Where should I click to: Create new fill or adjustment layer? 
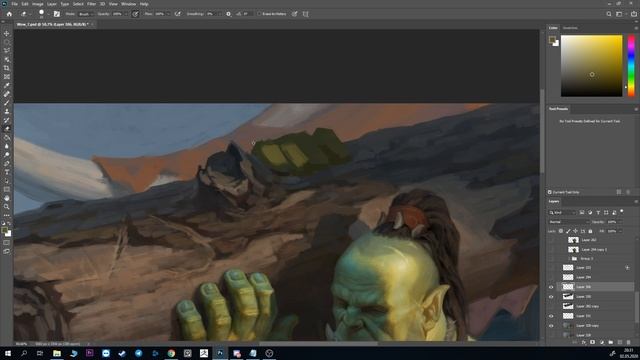point(602,342)
